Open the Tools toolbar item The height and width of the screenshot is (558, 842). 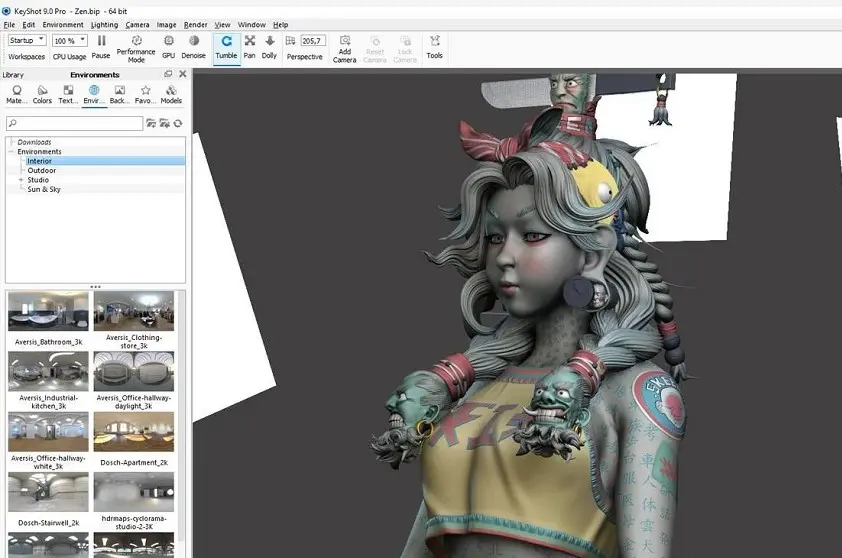click(x=434, y=47)
